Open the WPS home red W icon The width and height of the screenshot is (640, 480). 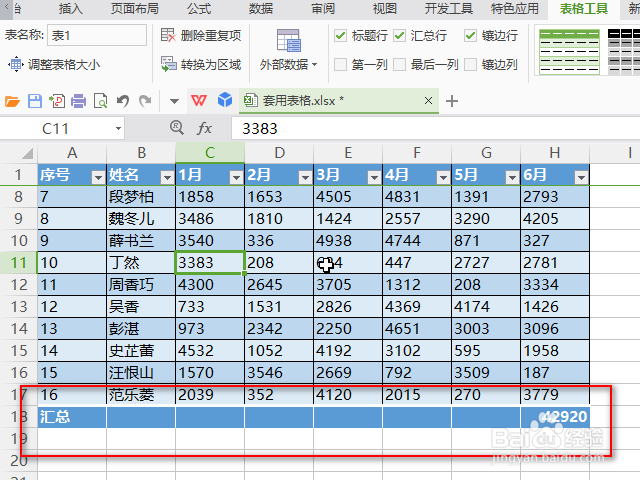click(x=199, y=100)
